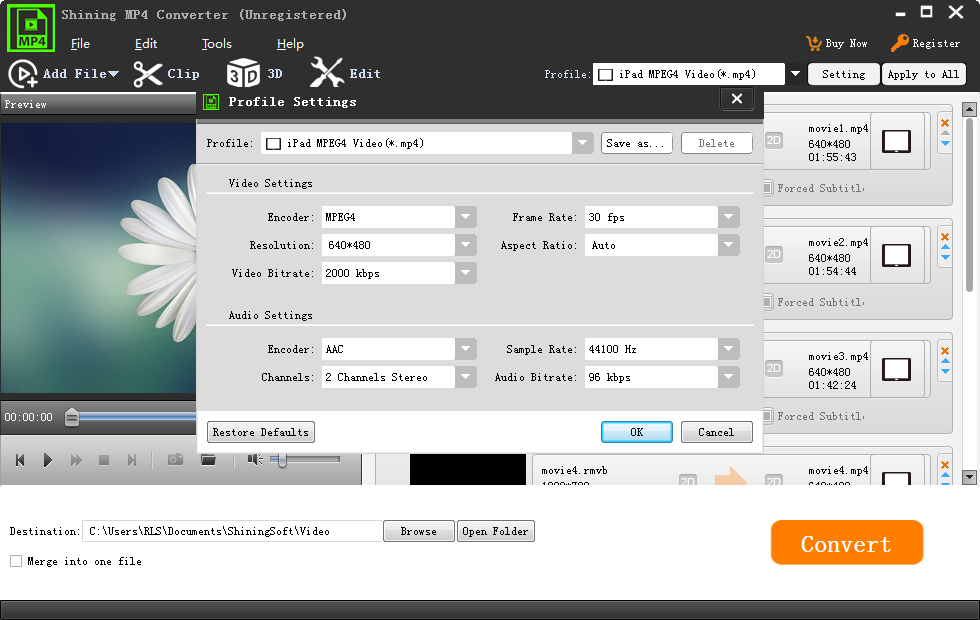This screenshot has height=620, width=980.
Task: Move movie3.mp4 down in the list
Action: coord(945,372)
